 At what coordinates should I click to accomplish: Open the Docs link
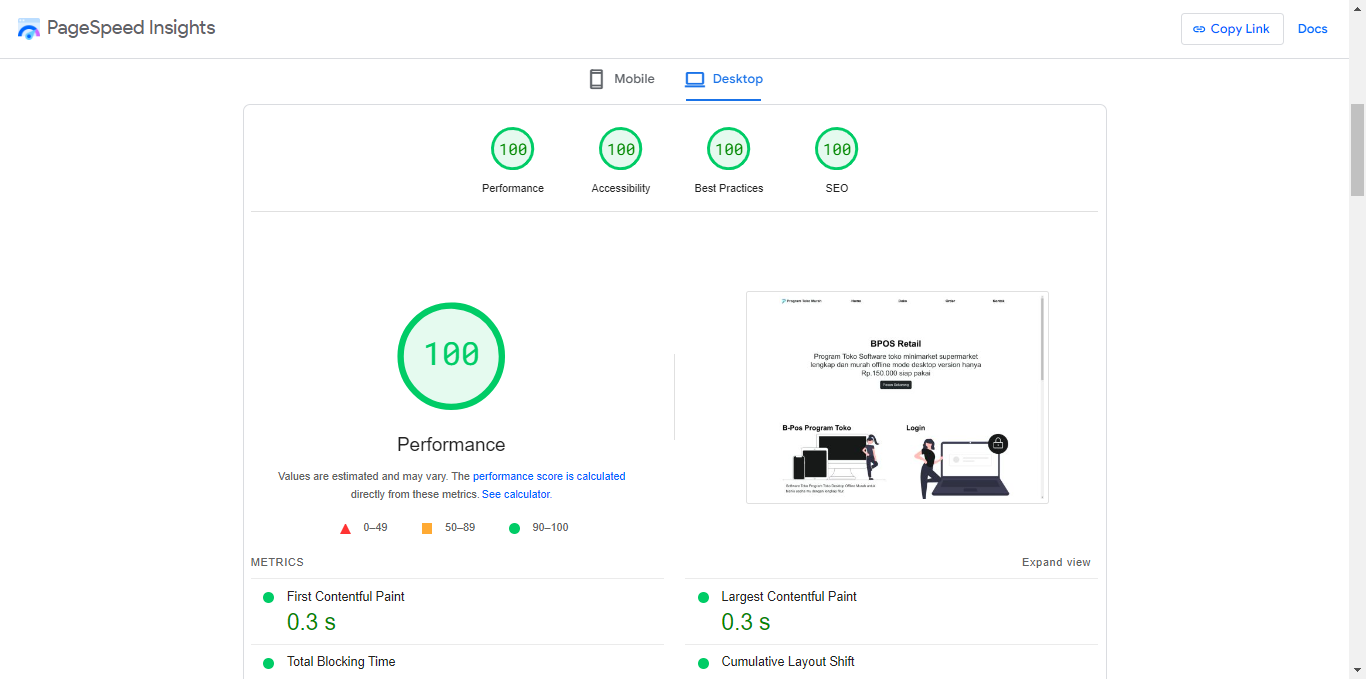tap(1312, 28)
